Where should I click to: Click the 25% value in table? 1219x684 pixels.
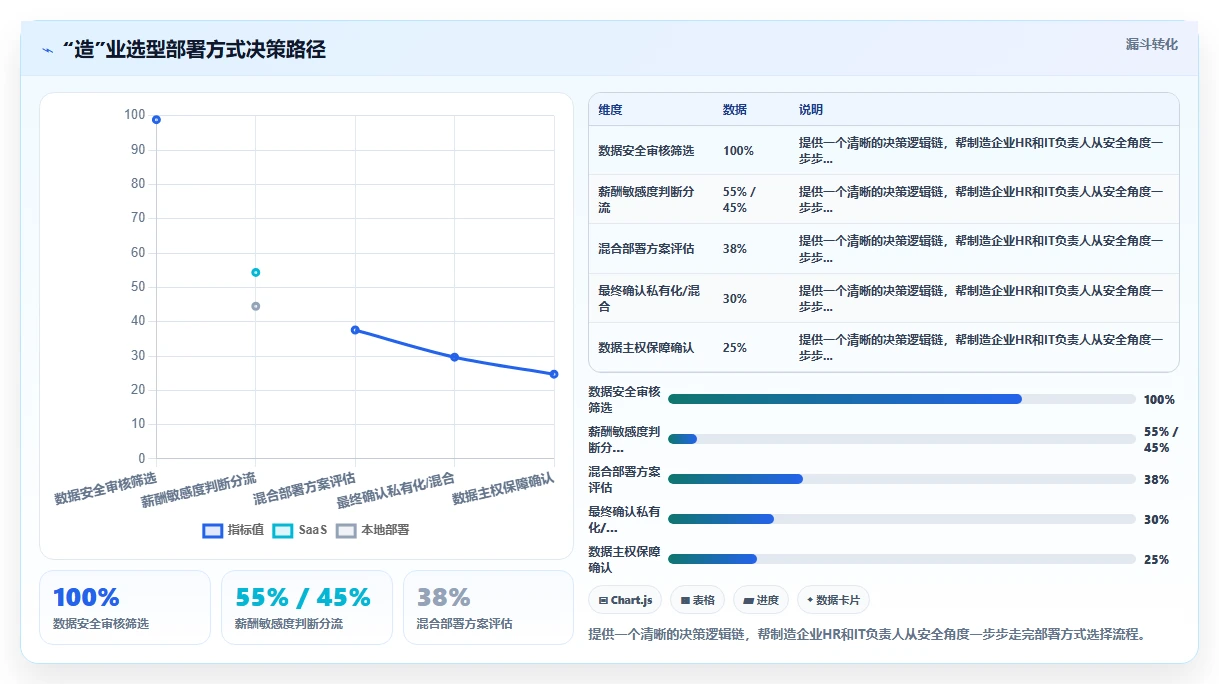(x=735, y=347)
